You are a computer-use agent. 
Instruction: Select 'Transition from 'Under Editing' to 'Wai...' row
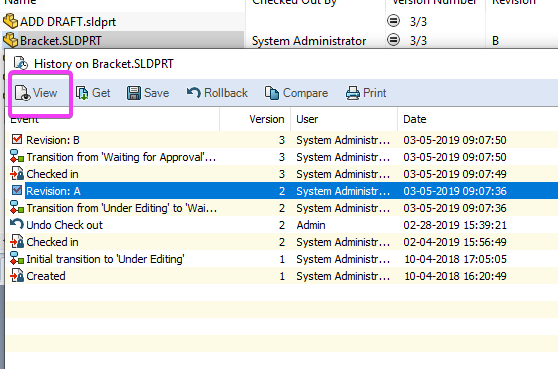282,208
